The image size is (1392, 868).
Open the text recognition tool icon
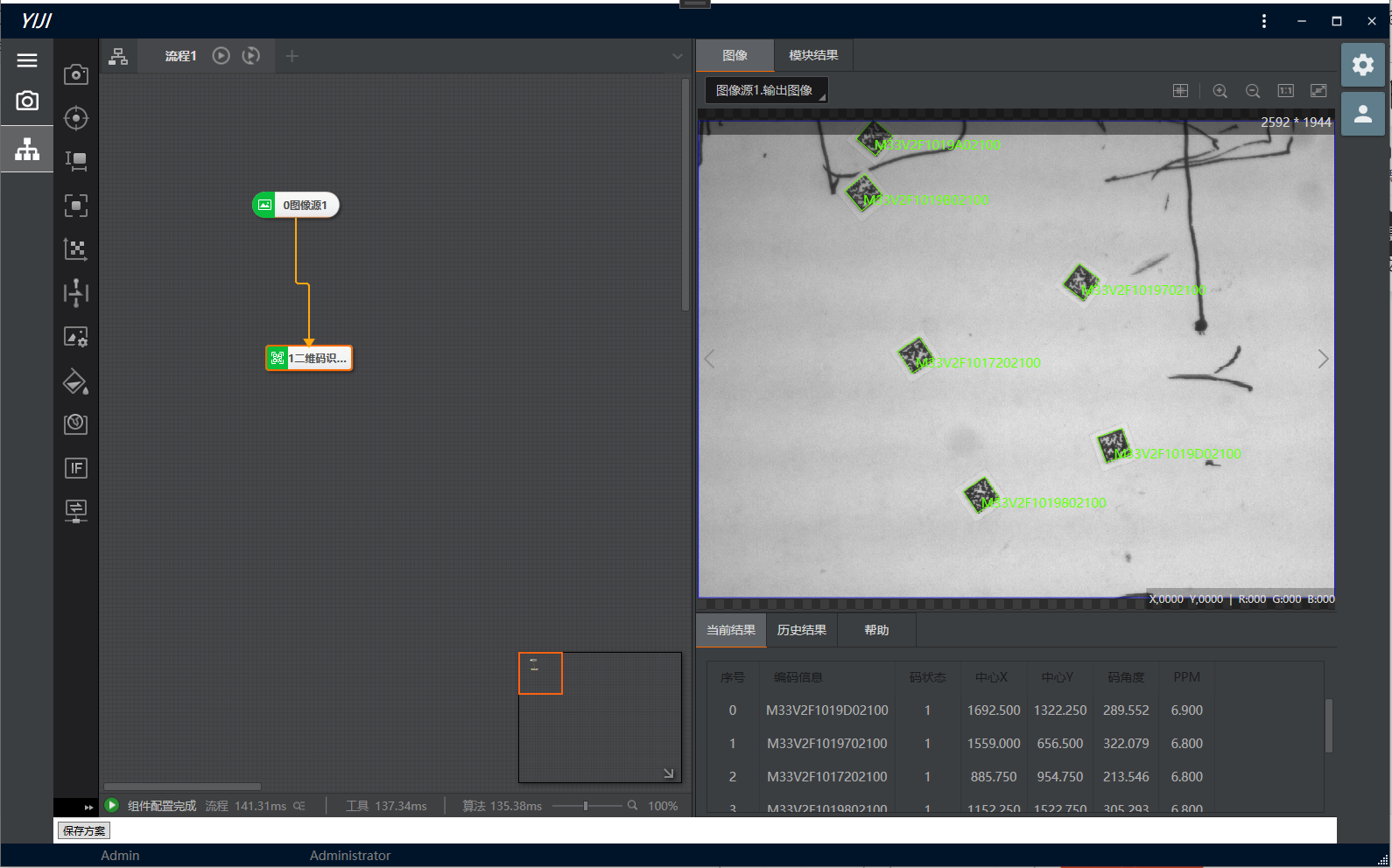(x=76, y=161)
